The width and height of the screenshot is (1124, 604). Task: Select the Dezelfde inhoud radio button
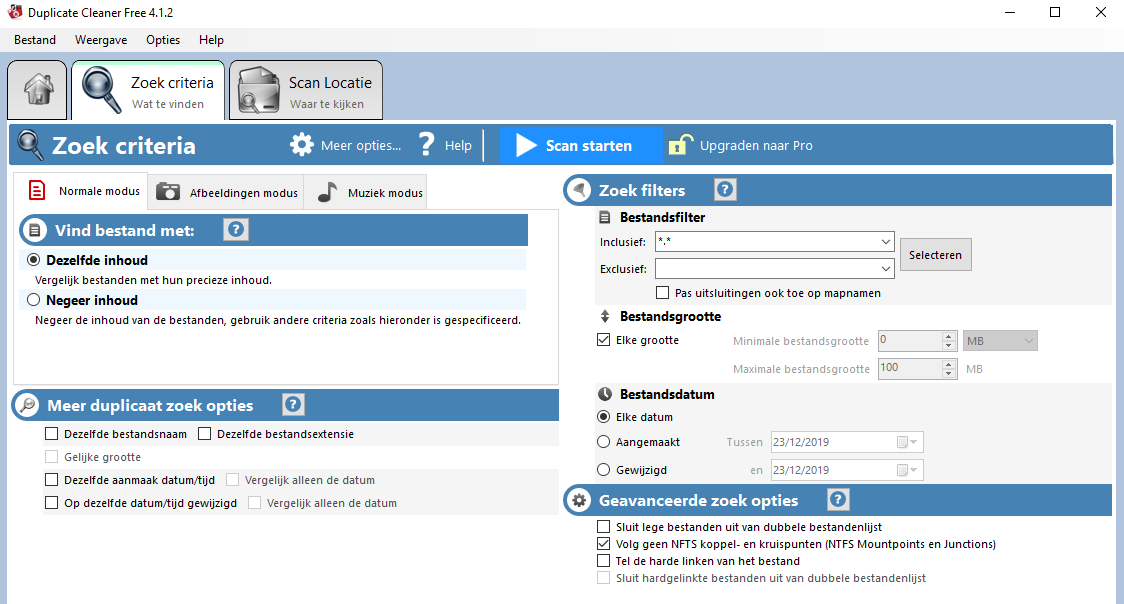click(34, 260)
